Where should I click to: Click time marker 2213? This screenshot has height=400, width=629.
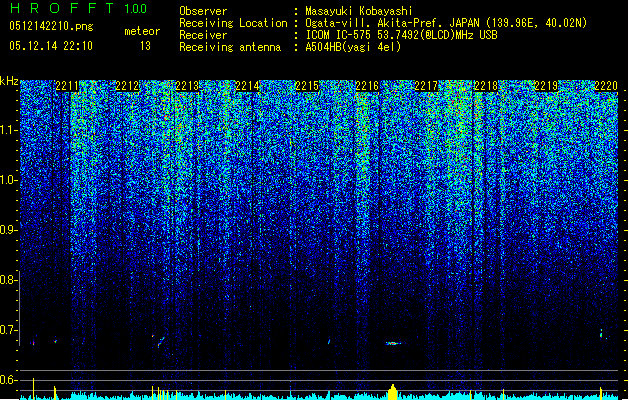point(187,86)
